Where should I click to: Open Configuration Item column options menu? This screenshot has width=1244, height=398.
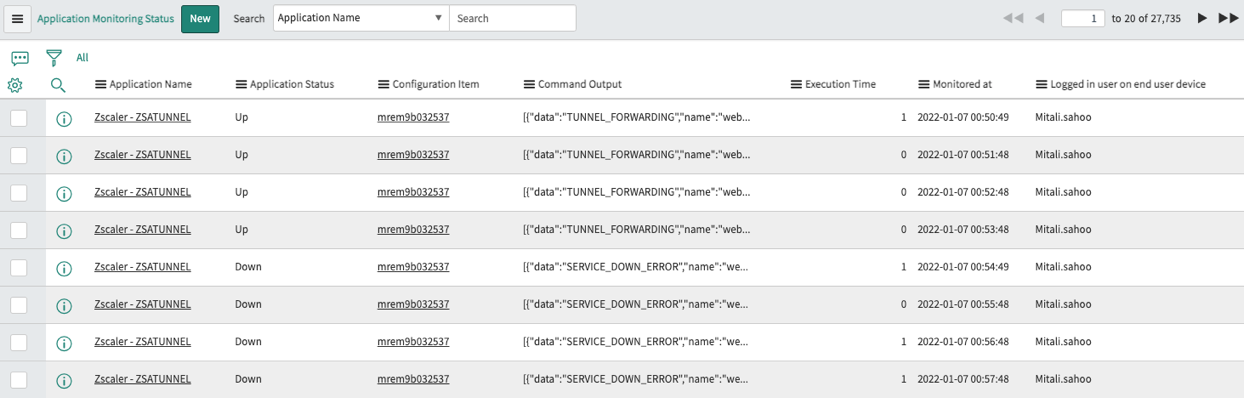point(383,85)
